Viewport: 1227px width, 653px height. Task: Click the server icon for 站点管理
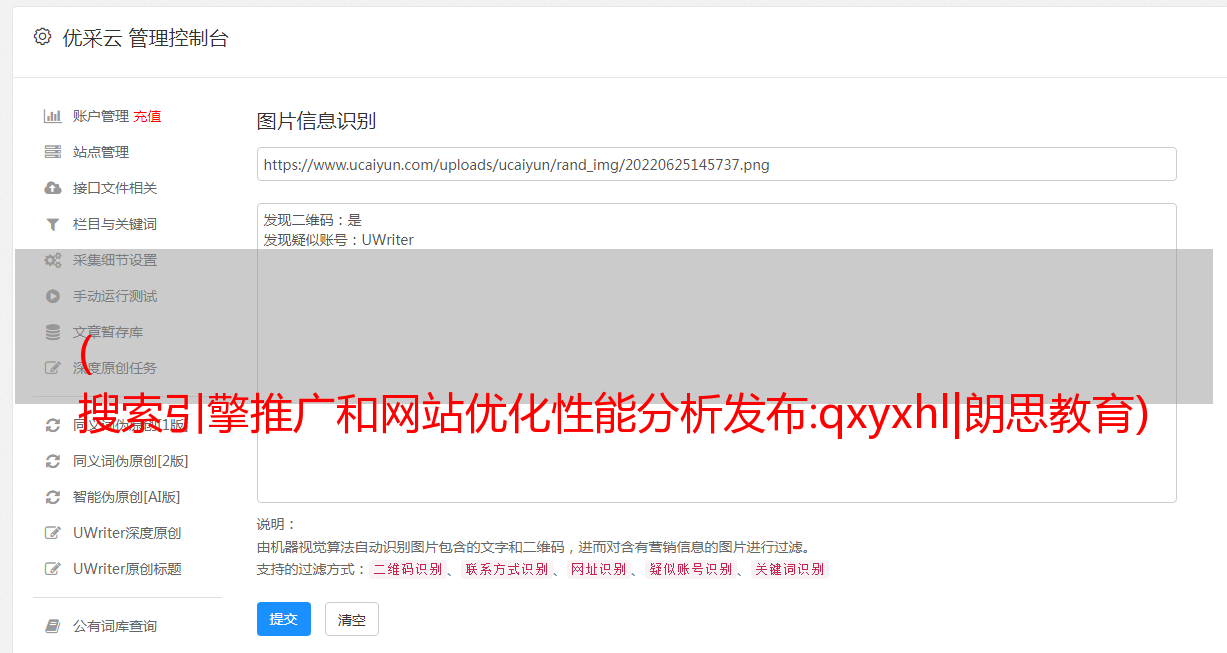(53, 152)
